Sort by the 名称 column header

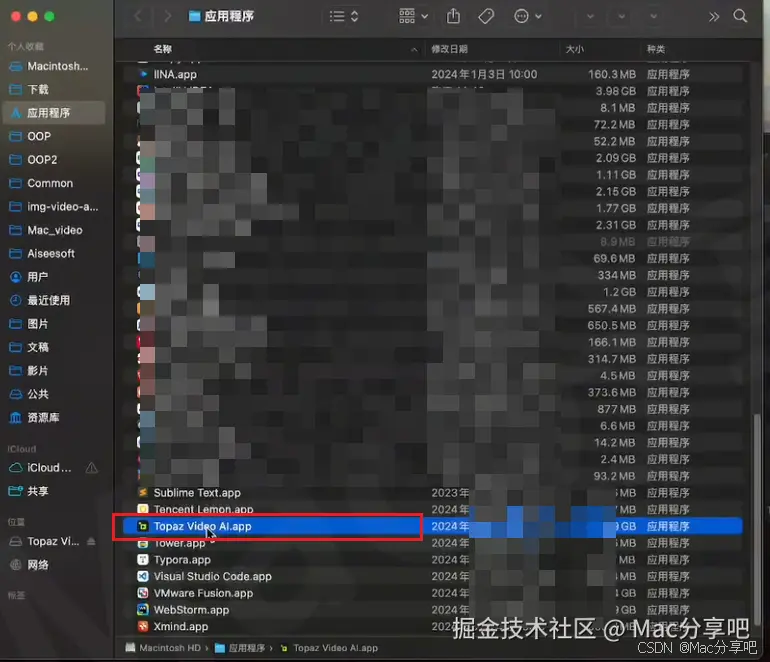click(163, 49)
